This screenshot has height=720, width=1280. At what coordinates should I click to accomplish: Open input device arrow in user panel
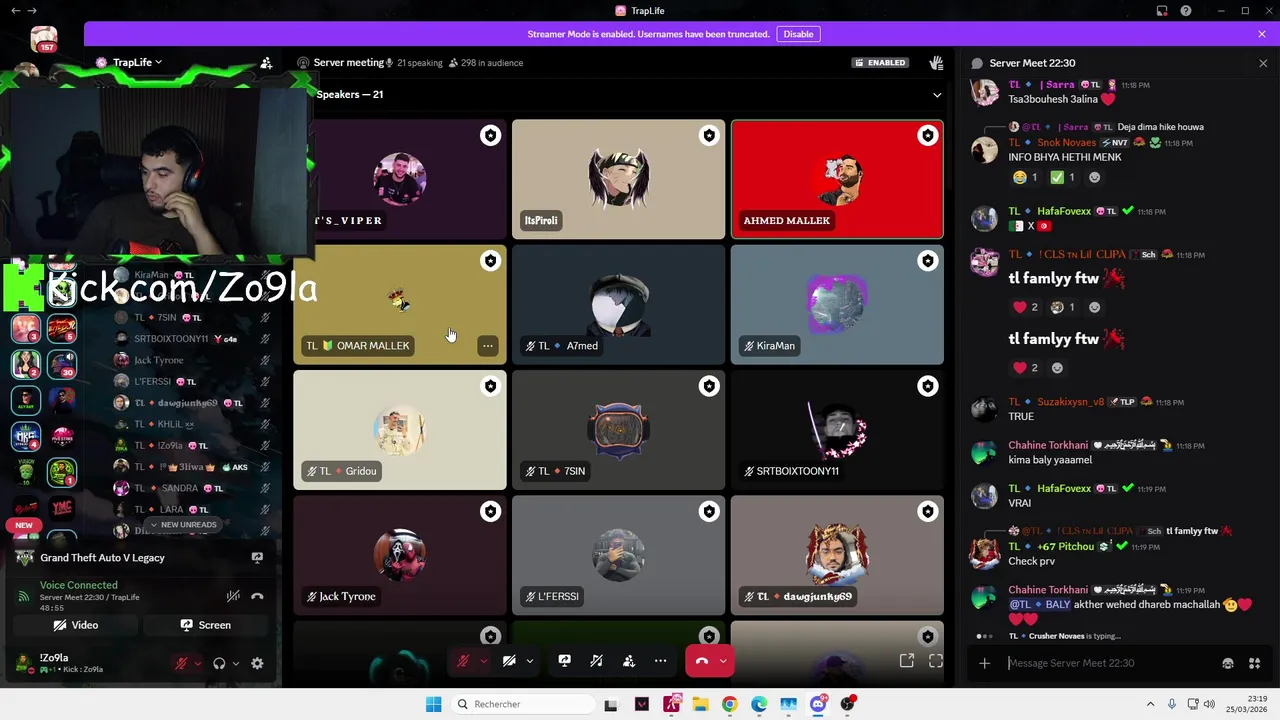click(x=197, y=663)
